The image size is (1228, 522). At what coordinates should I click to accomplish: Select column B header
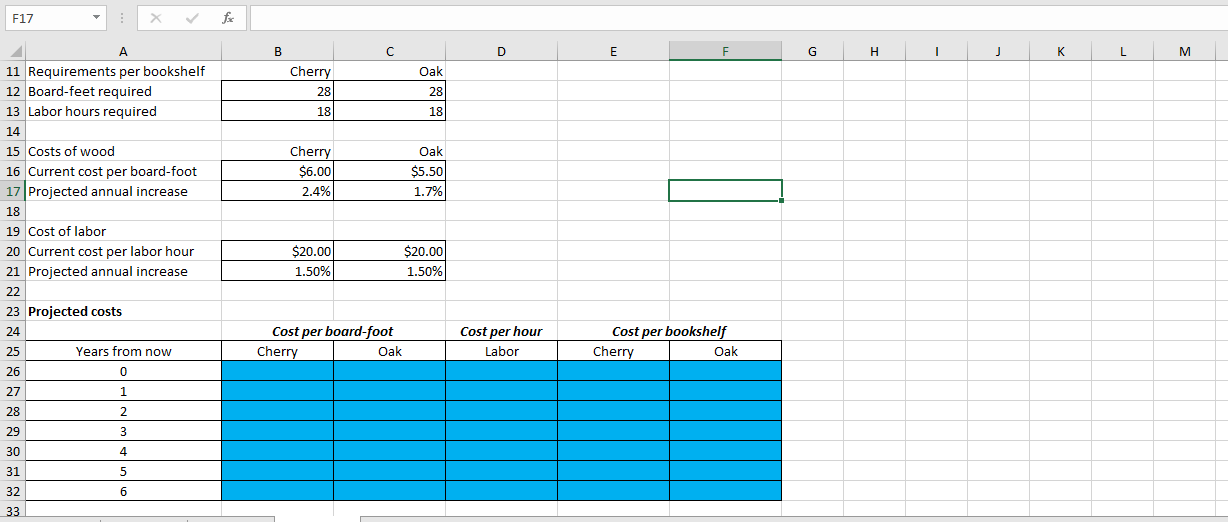click(277, 52)
